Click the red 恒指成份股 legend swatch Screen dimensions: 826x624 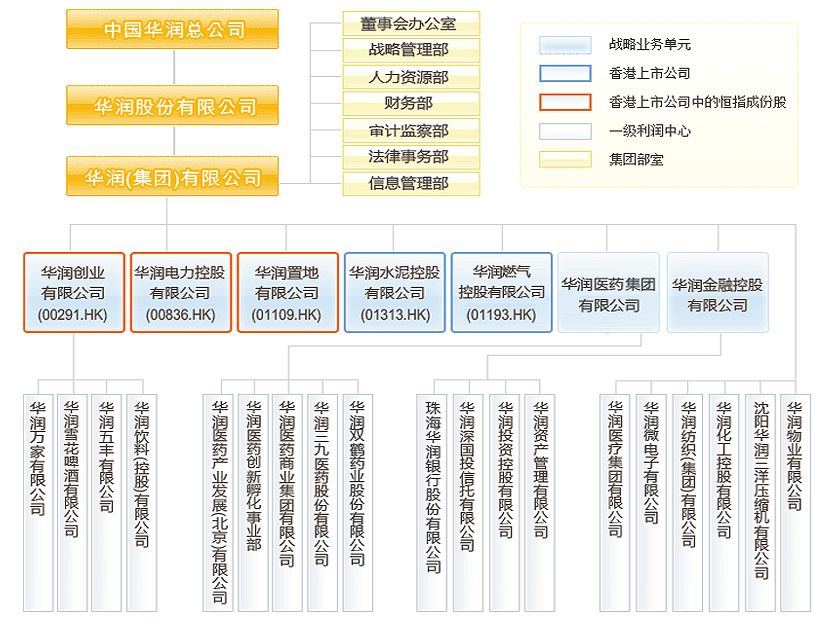tap(564, 102)
